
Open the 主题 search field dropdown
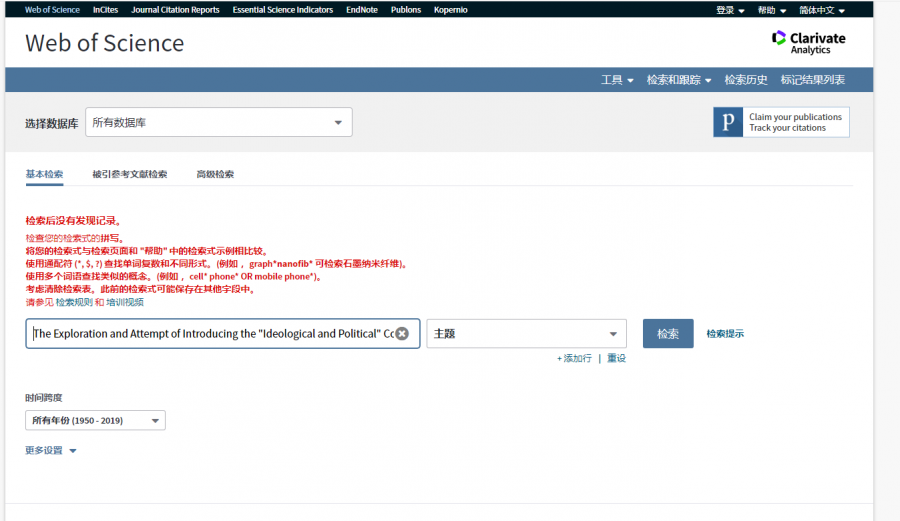pos(526,333)
